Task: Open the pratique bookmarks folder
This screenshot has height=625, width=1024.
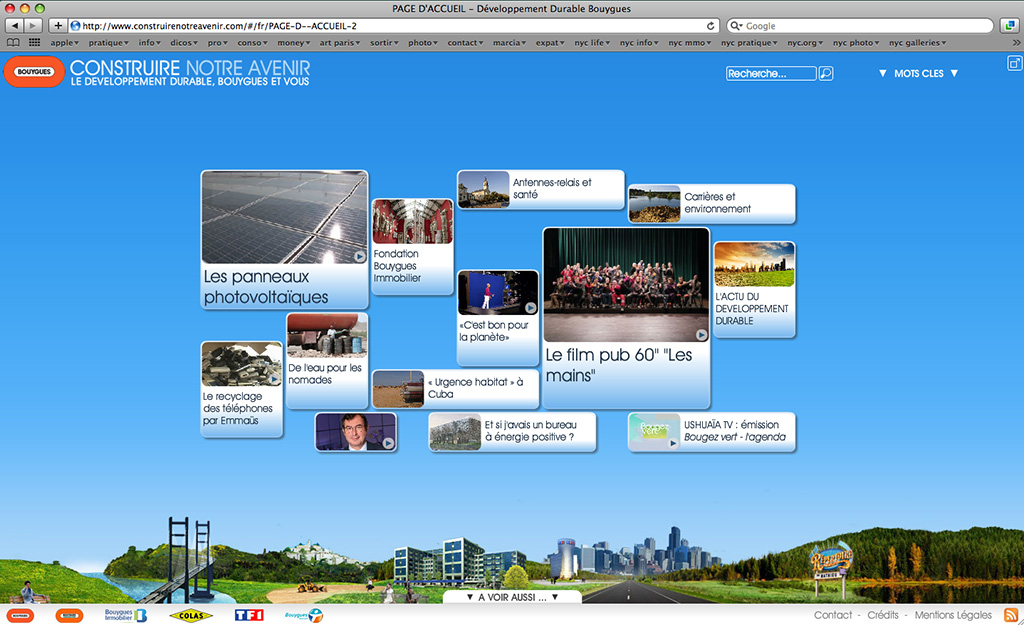Action: point(108,42)
